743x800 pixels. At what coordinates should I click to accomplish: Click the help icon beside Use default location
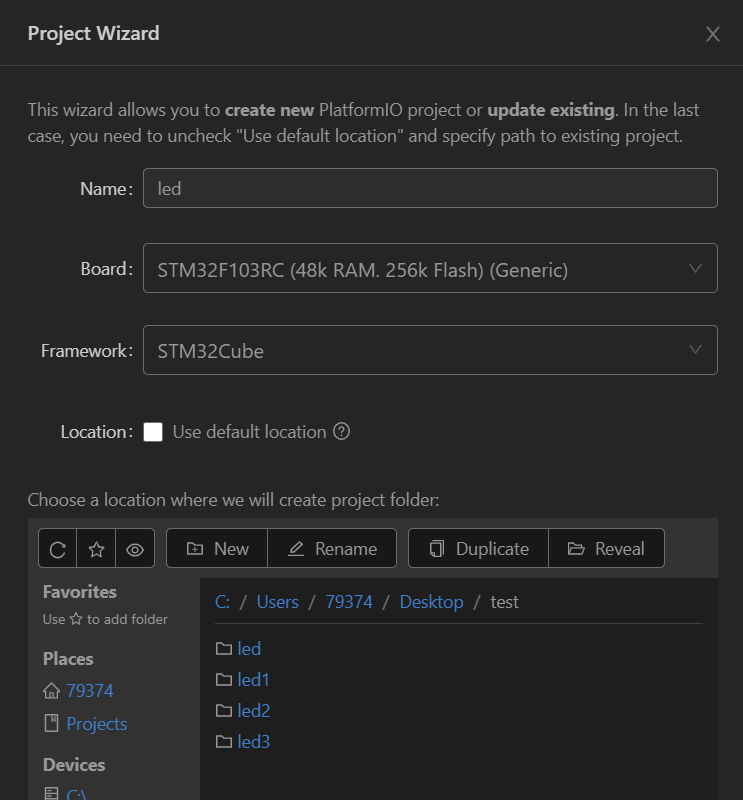click(342, 432)
